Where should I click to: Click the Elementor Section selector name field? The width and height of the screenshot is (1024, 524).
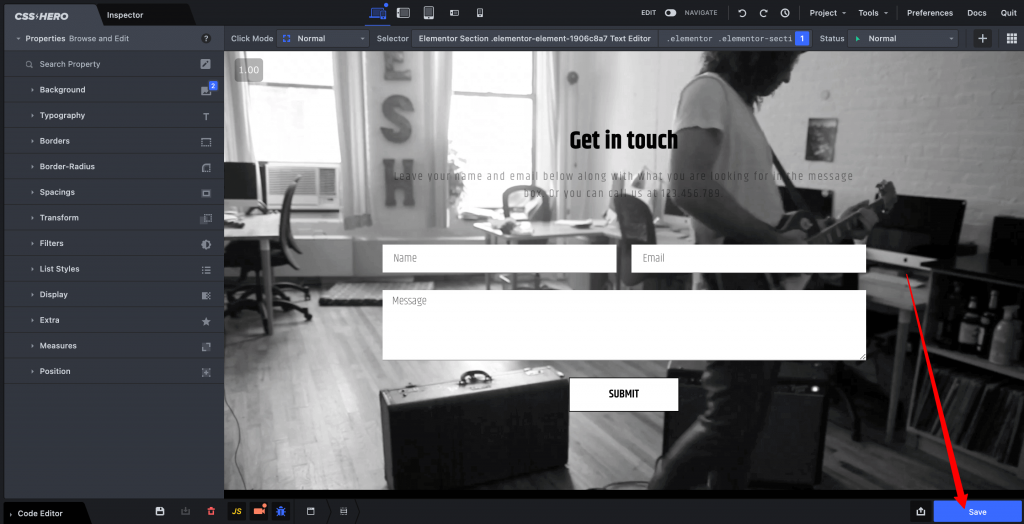click(534, 39)
